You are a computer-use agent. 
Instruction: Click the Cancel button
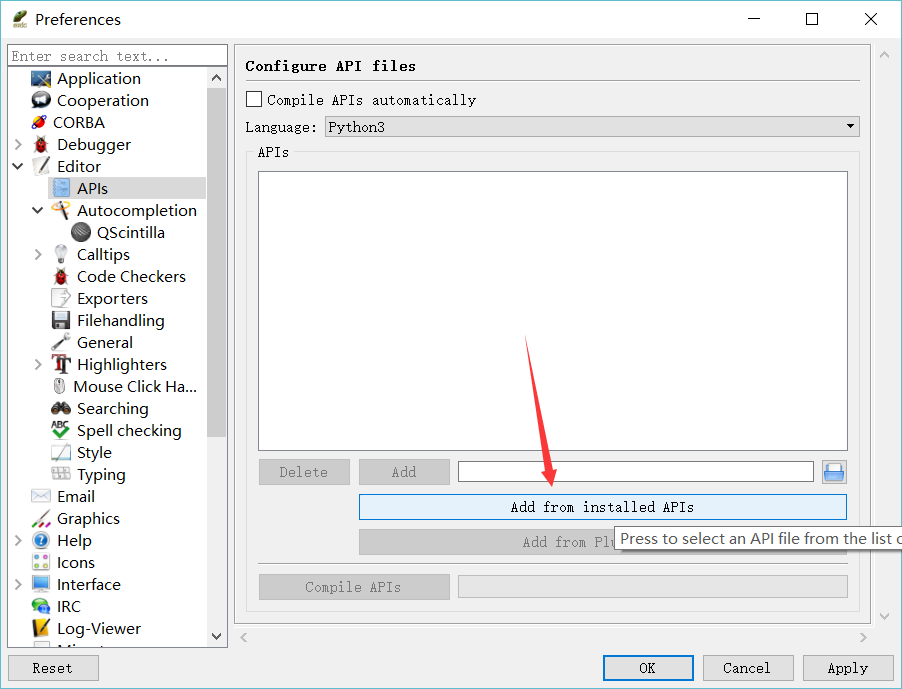pyautogui.click(x=747, y=668)
